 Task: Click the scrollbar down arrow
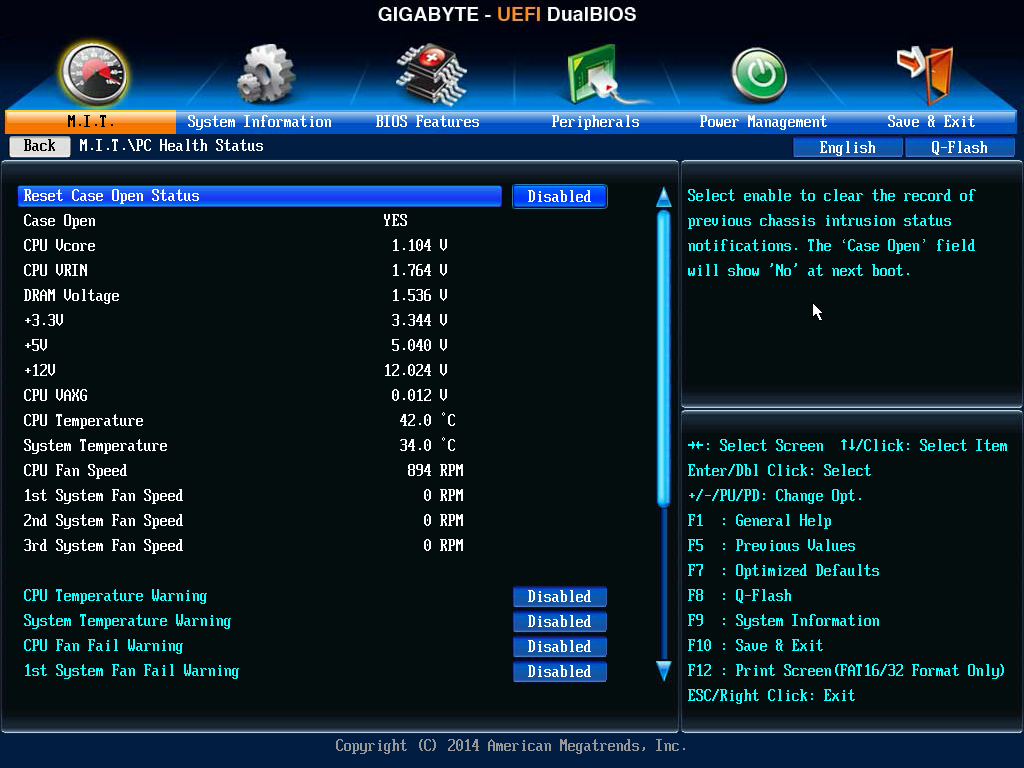(x=664, y=671)
